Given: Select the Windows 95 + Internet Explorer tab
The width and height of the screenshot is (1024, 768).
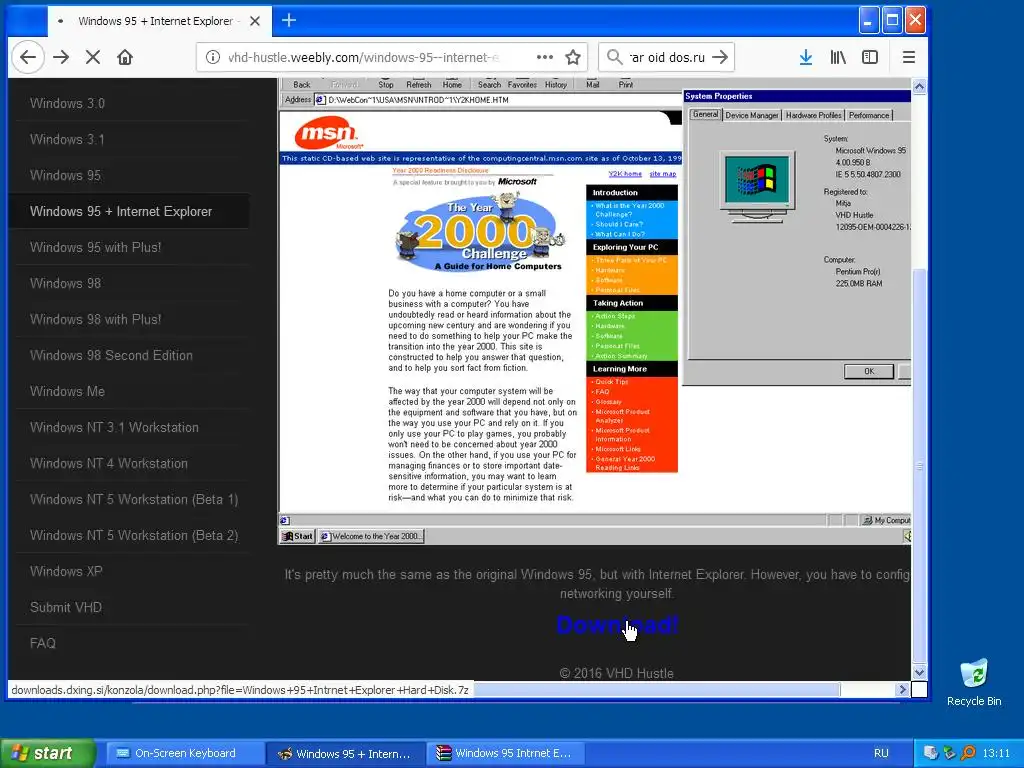Looking at the screenshot, I should coord(159,21).
